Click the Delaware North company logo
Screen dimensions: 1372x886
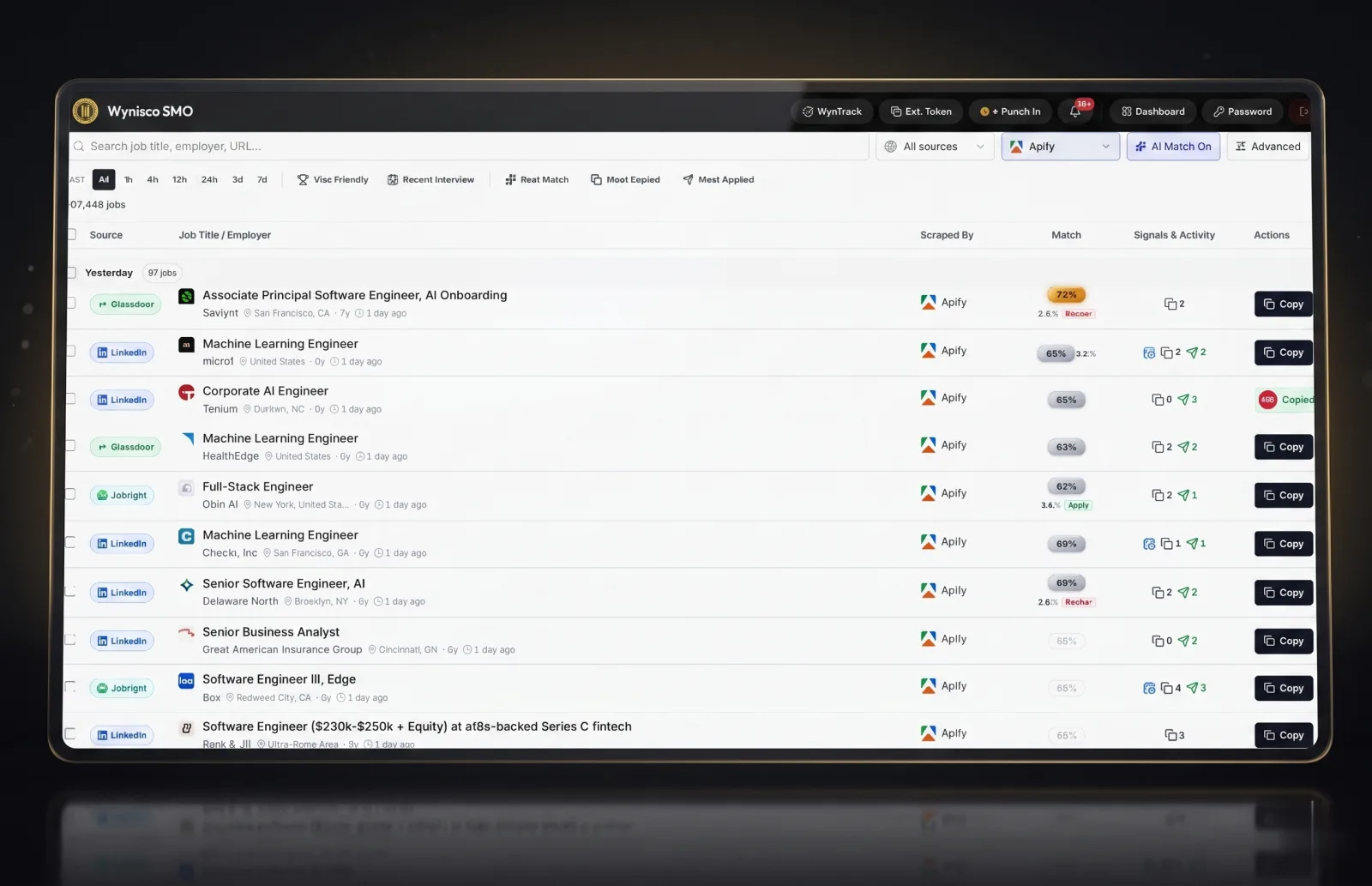click(186, 585)
